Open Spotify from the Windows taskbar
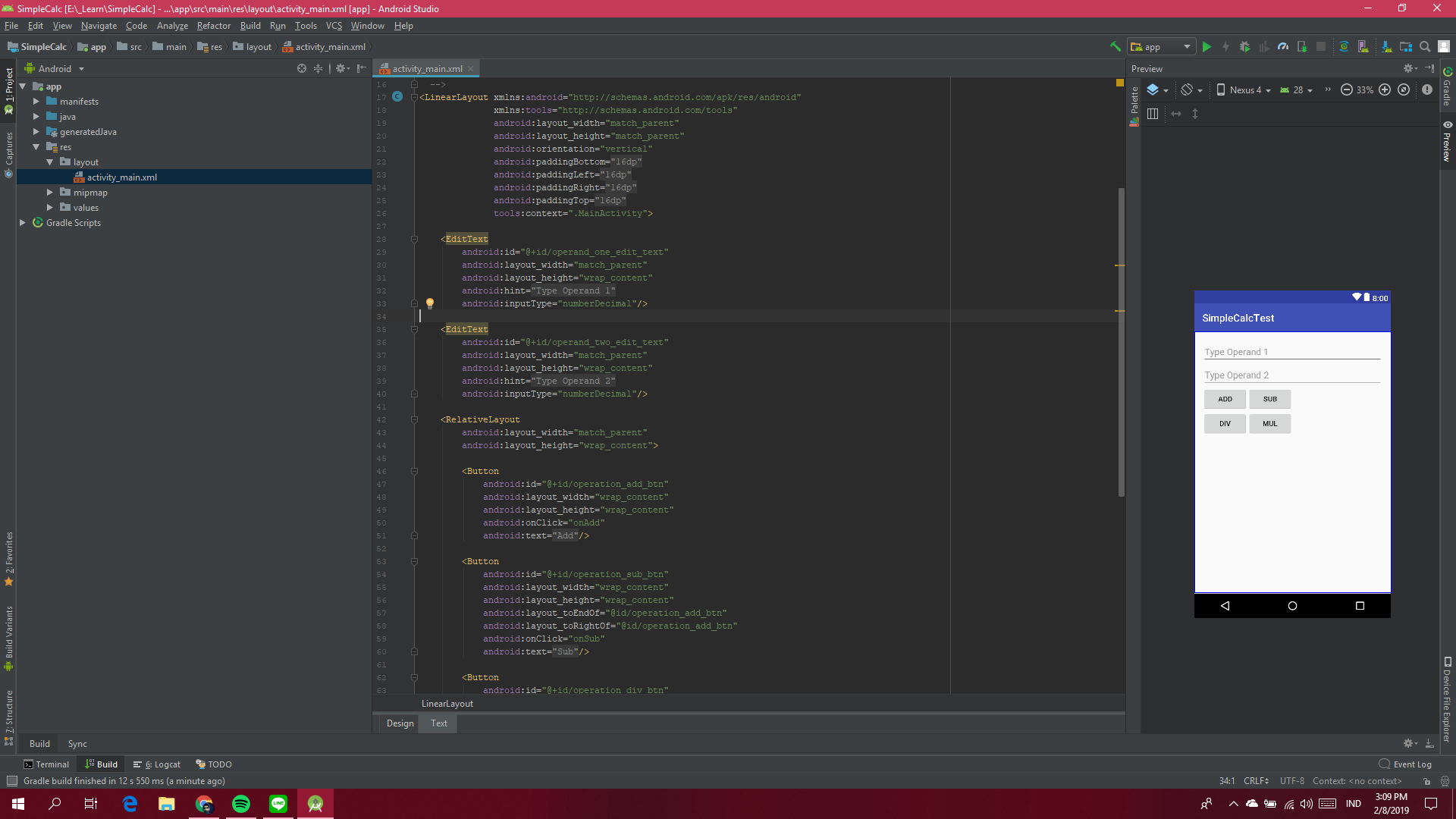The width and height of the screenshot is (1456, 819). pos(241,803)
